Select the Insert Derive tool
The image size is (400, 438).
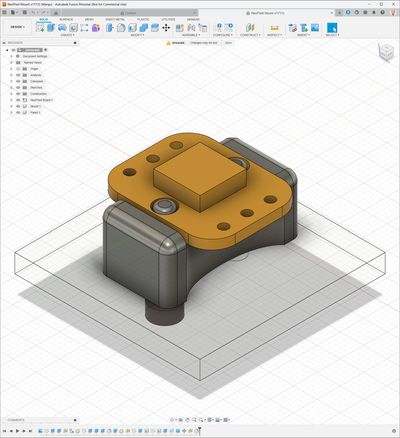pyautogui.click(x=292, y=28)
